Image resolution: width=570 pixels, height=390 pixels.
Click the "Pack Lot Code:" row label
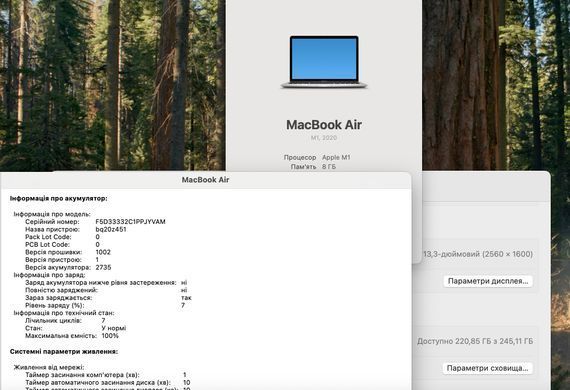click(x=48, y=237)
